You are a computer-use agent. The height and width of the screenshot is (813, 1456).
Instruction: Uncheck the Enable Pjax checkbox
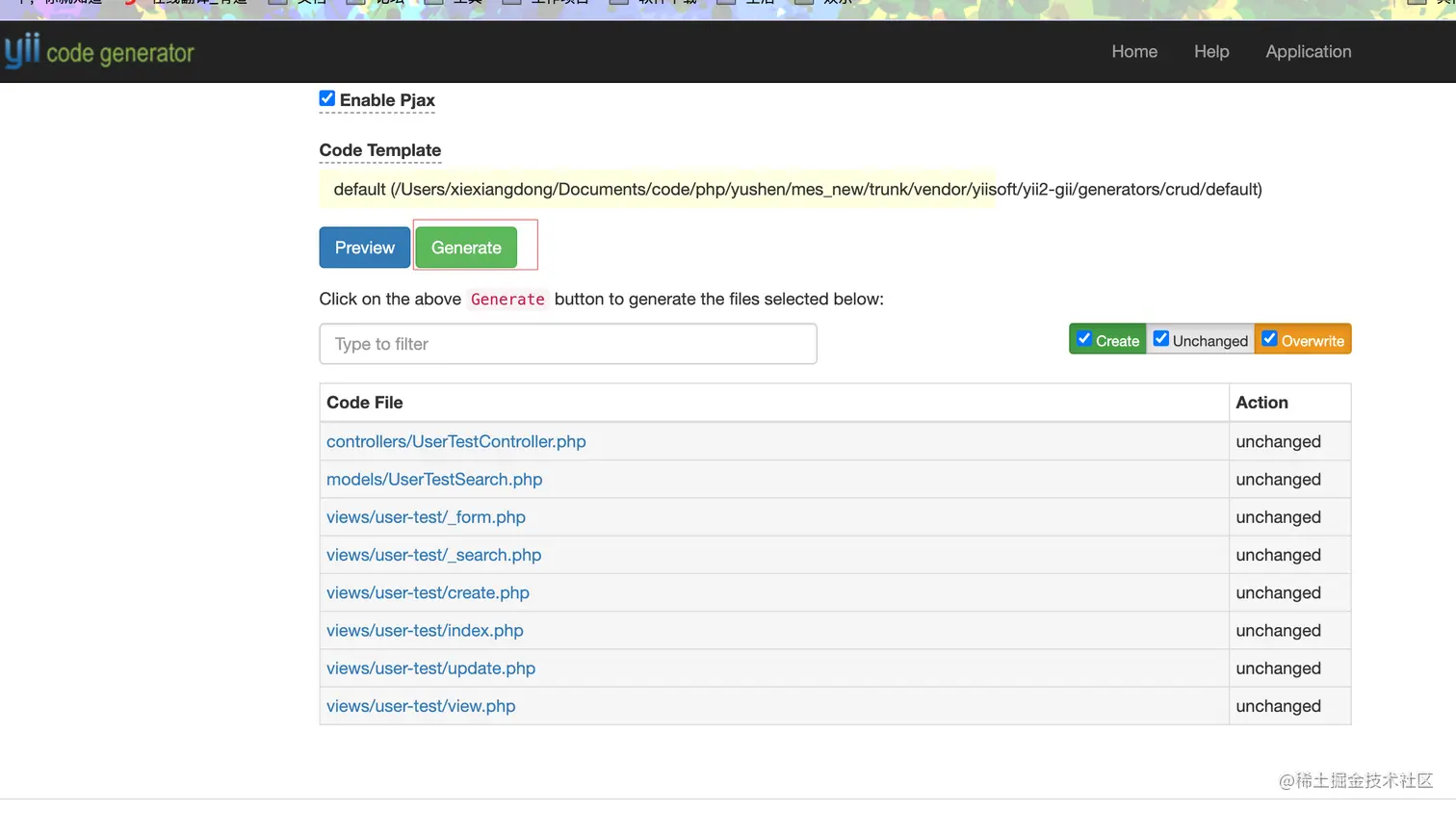327,99
